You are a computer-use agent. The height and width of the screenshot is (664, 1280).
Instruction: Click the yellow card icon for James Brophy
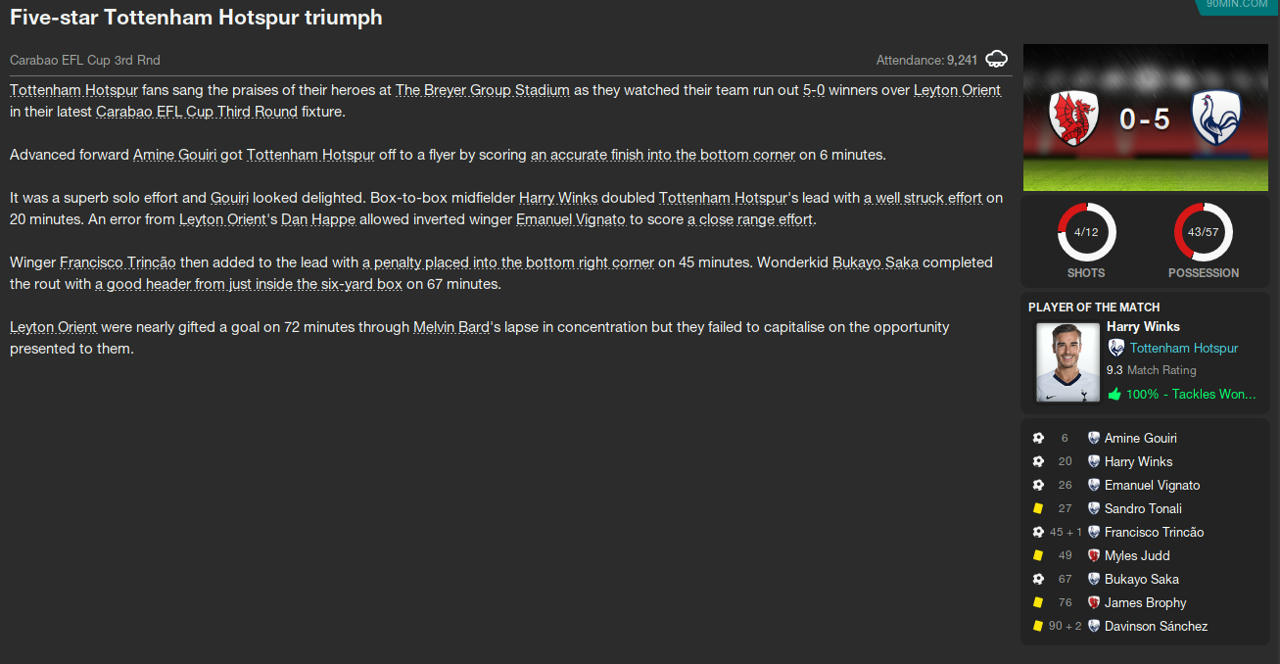[x=1038, y=603]
